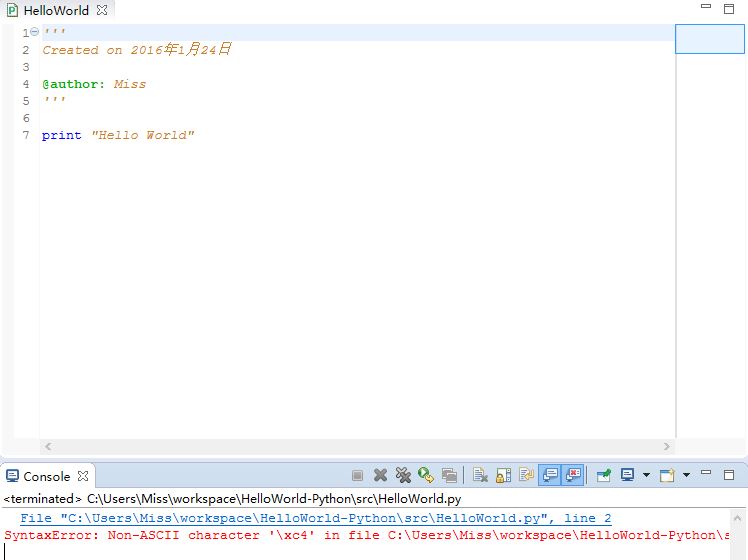The height and width of the screenshot is (560, 748).
Task: Clear the console output with the page-X icon
Action: coord(480,475)
